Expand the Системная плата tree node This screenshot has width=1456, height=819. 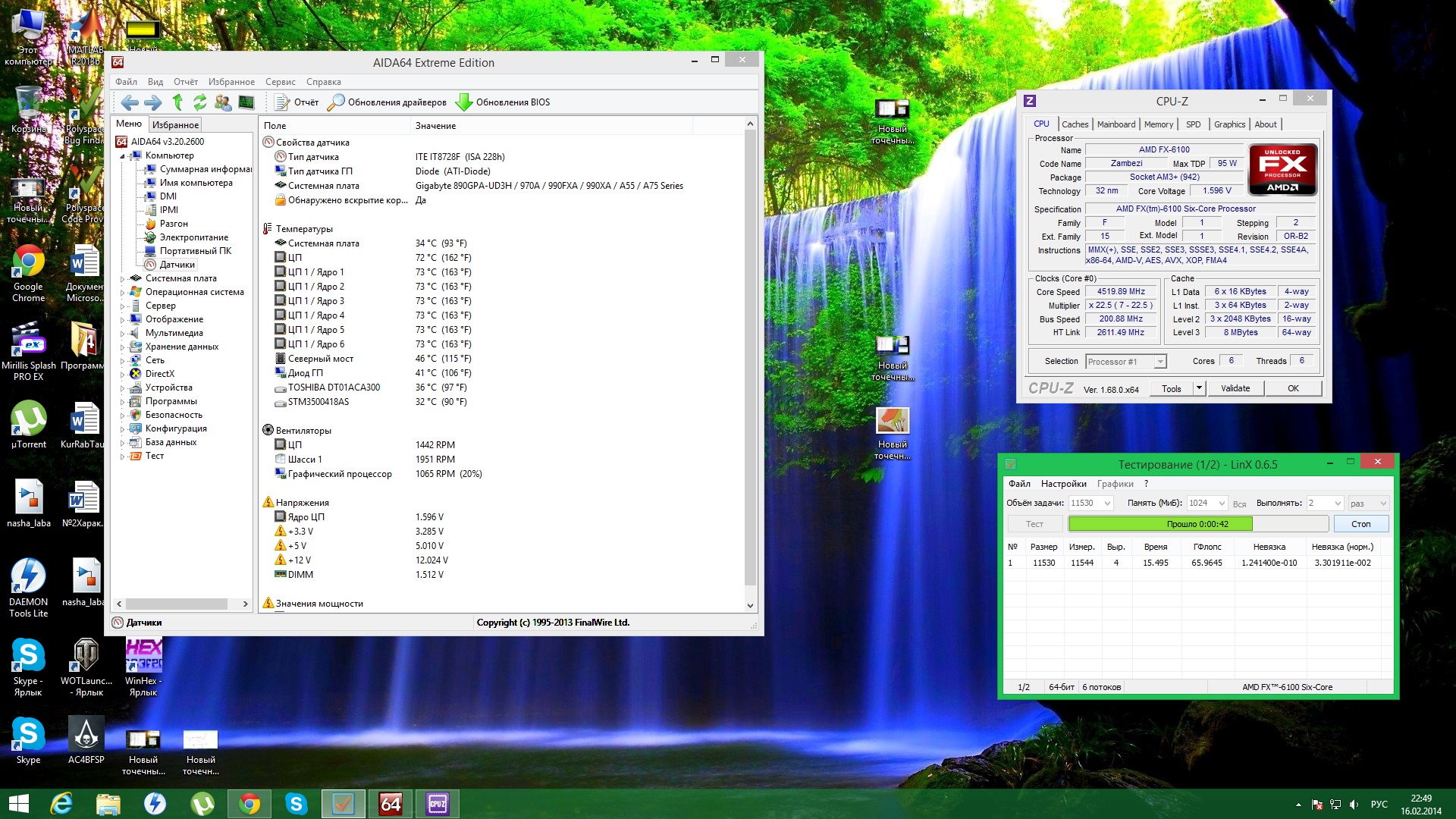(x=122, y=279)
